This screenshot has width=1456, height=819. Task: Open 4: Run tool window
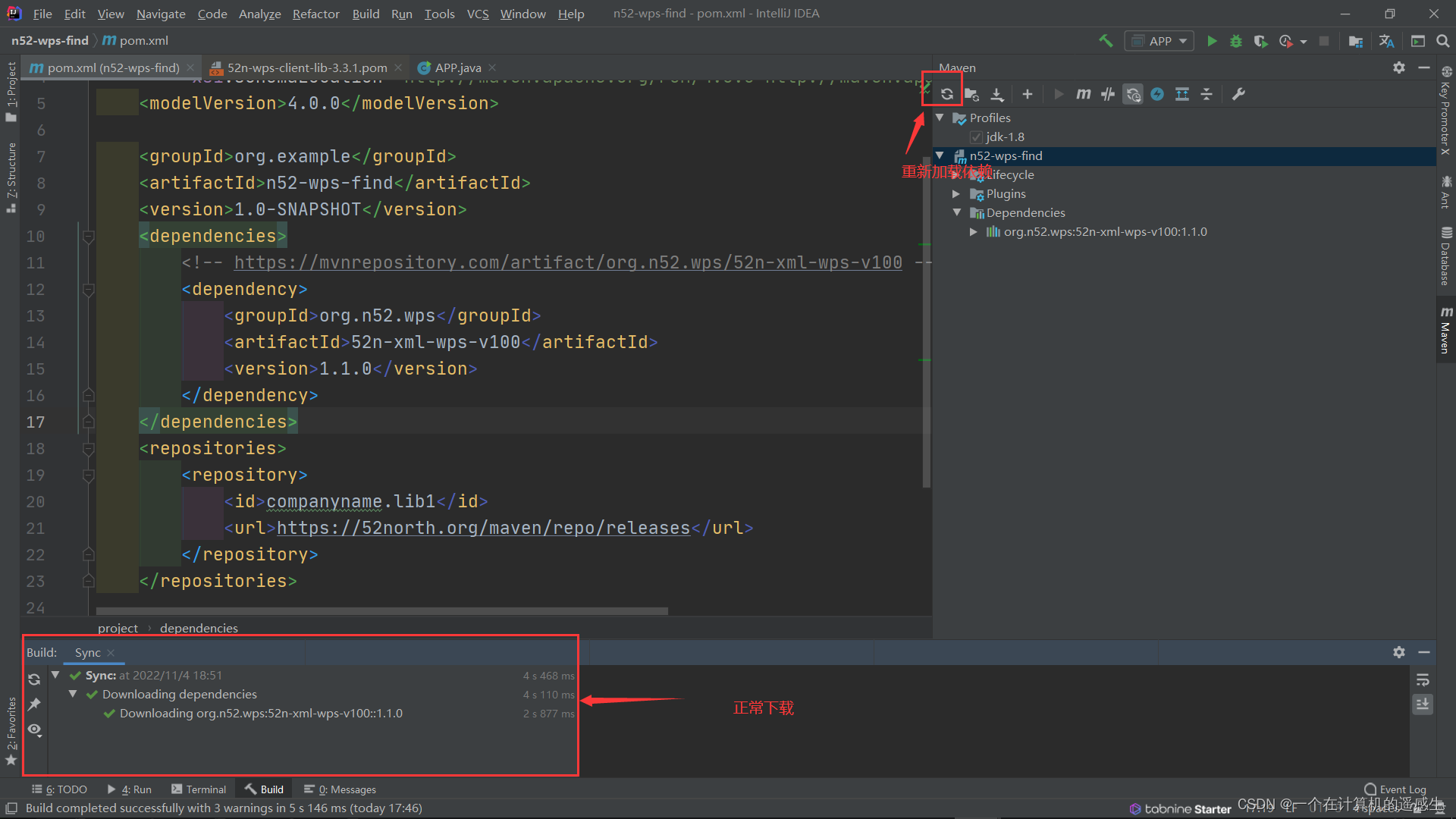129,789
